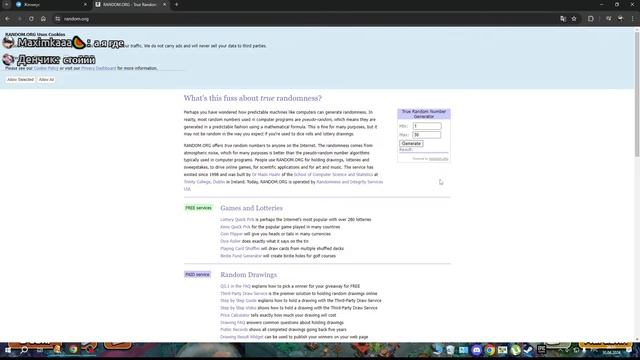
Task: Click the Min value input field
Action: [427, 126]
